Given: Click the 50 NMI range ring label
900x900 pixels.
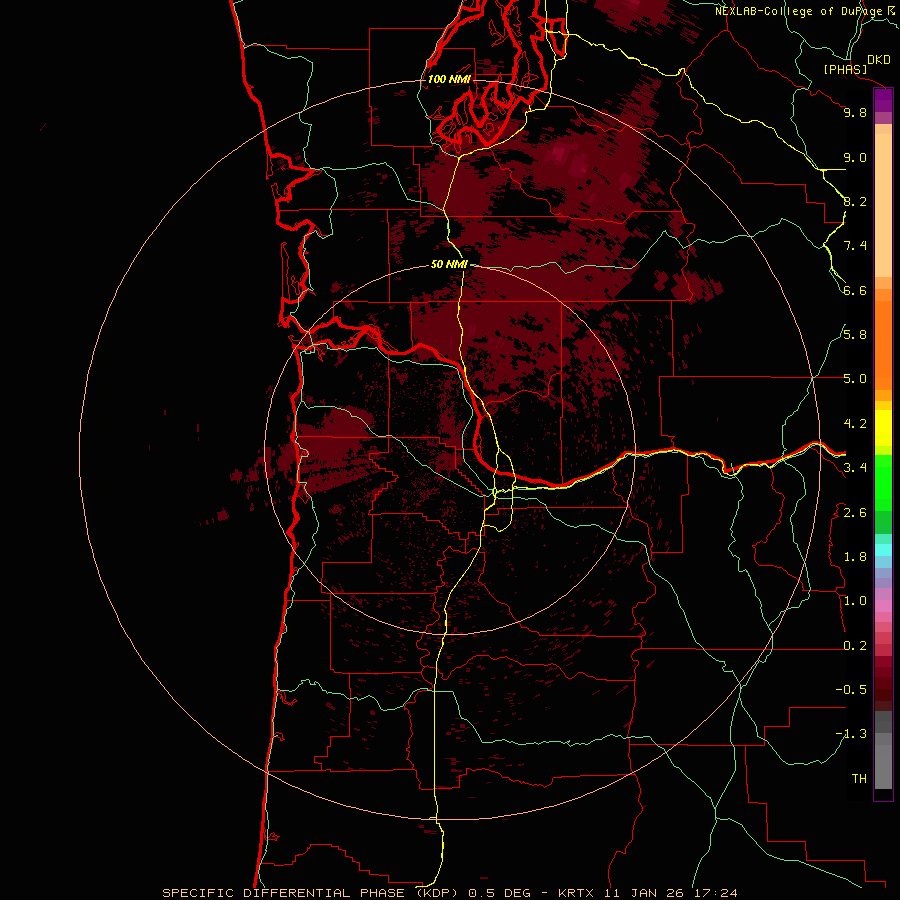Looking at the screenshot, I should 449,264.
